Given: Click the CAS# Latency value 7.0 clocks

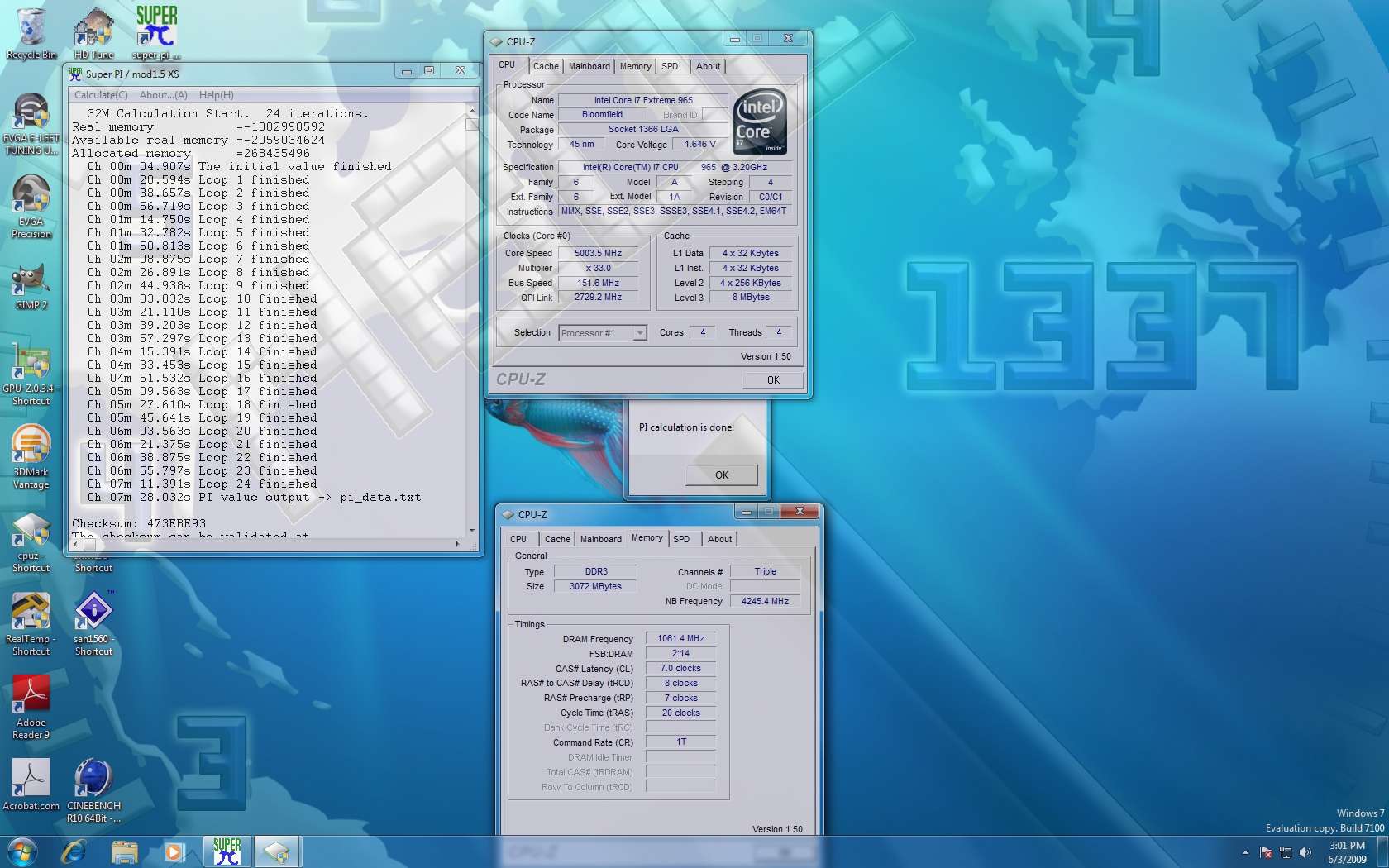Looking at the screenshot, I should point(680,669).
